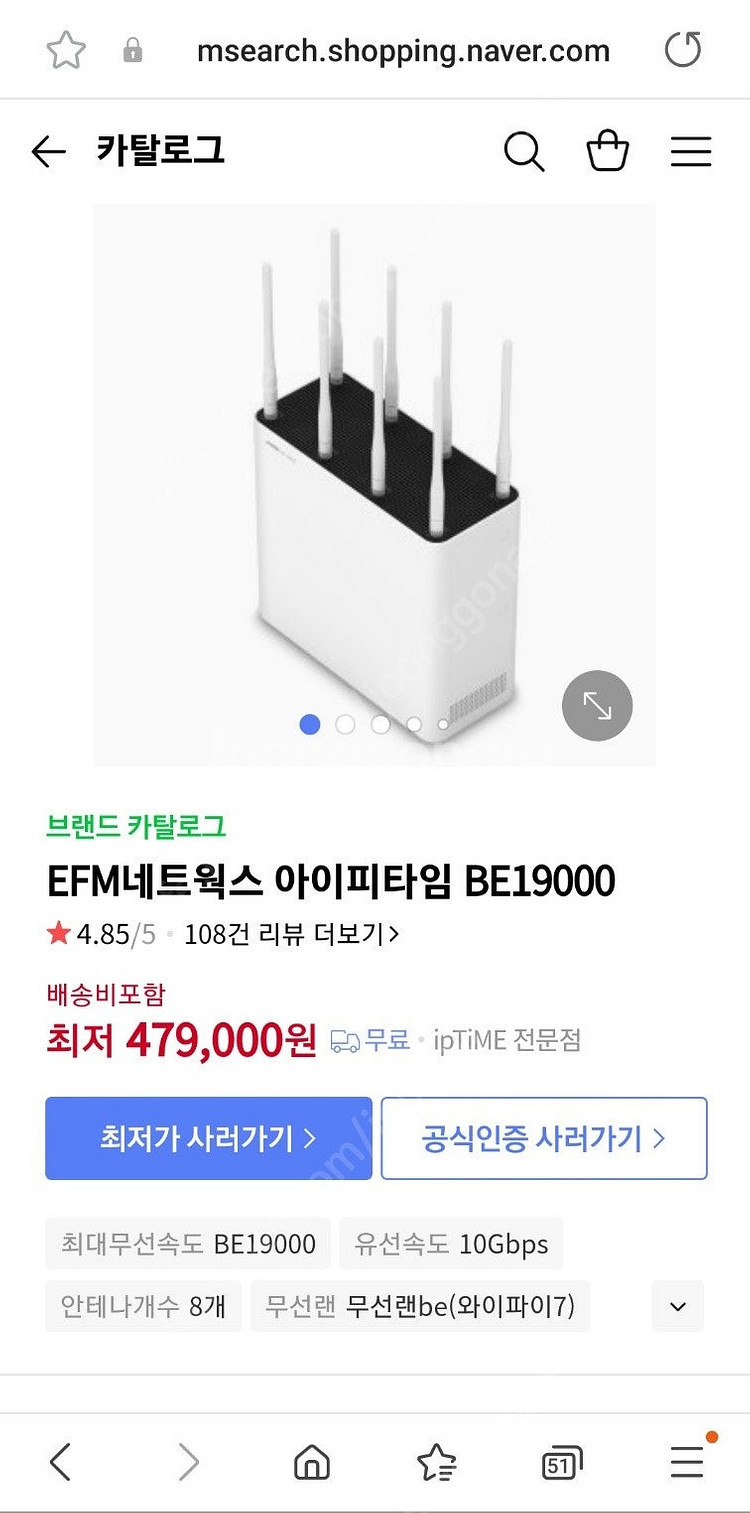The height and width of the screenshot is (1513, 750).
Task: Select the fourth image indicator dot
Action: click(414, 724)
